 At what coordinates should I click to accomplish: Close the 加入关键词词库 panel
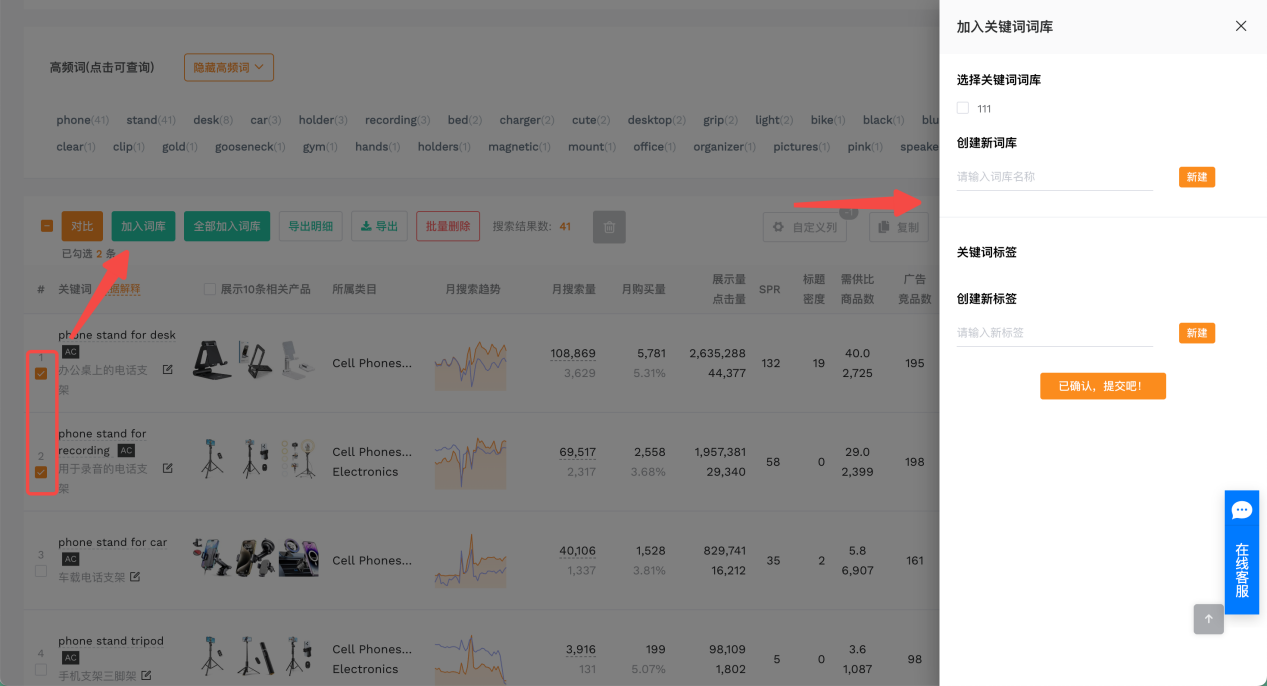coord(1241,26)
